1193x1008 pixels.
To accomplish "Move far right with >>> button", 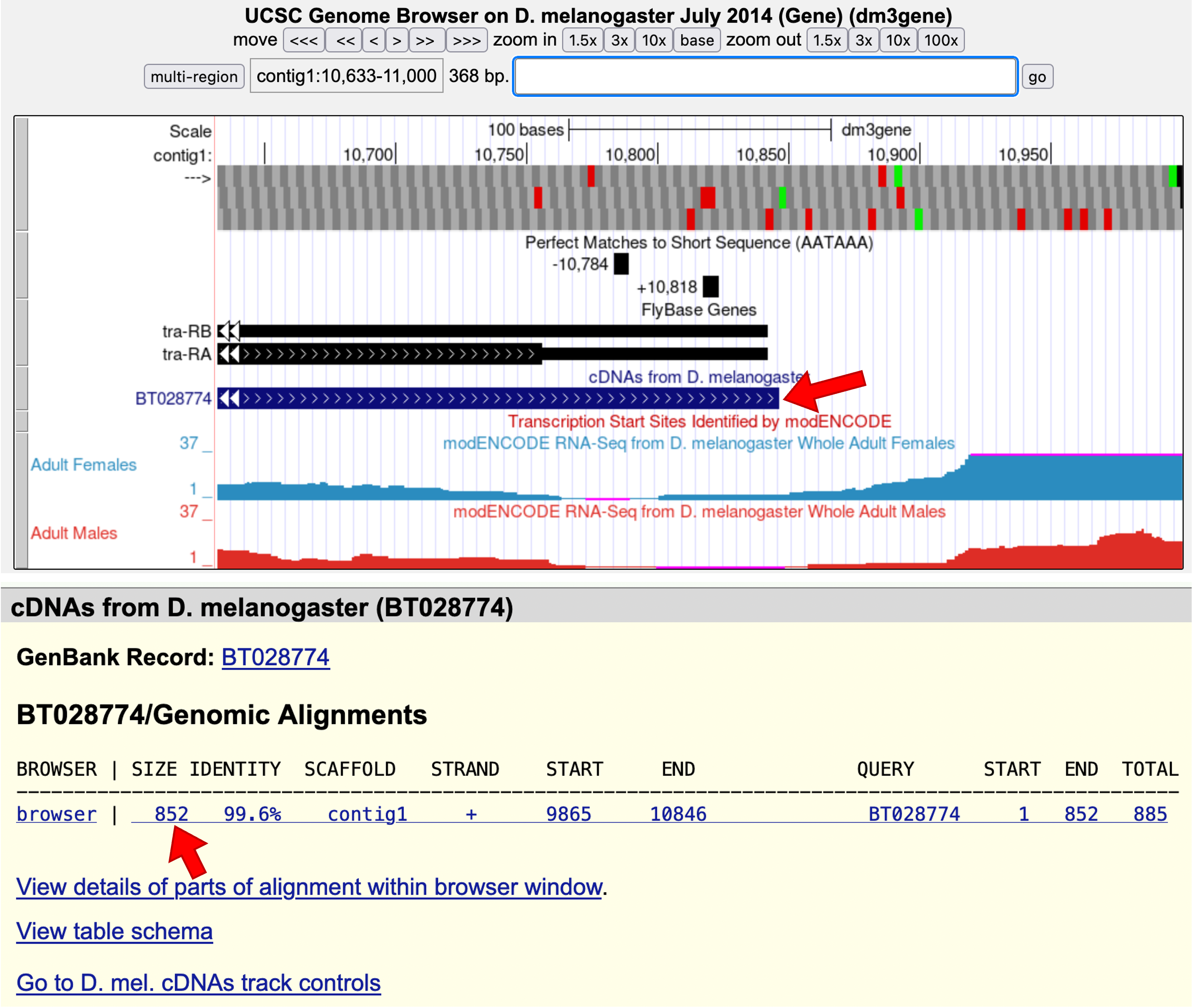I will point(466,40).
